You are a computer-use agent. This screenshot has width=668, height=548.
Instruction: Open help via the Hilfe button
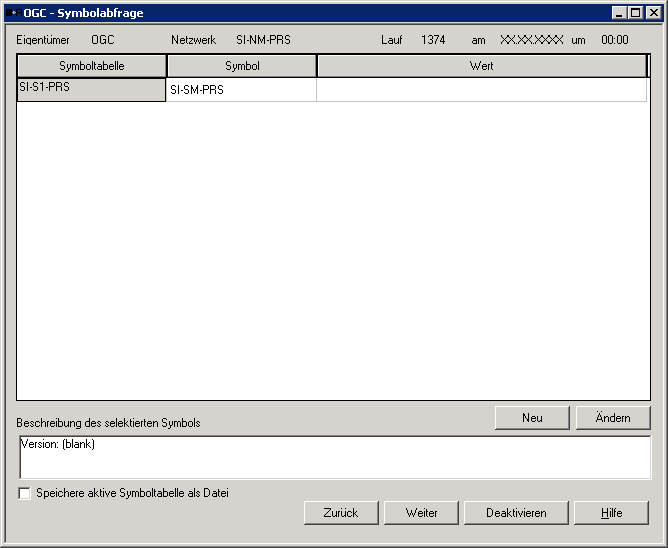[x=611, y=513]
